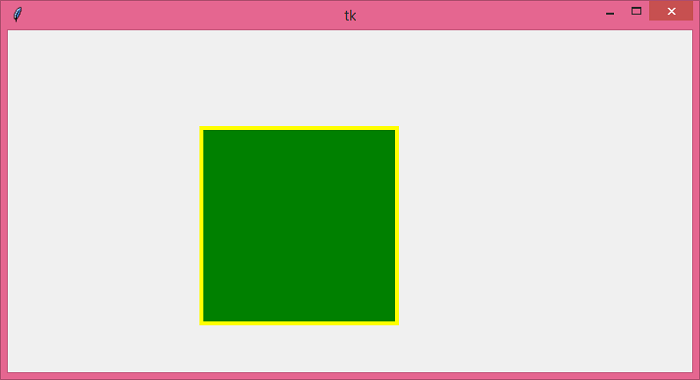Click empty pink title bar left of "tk"
The width and height of the screenshot is (700, 380).
(x=179, y=15)
